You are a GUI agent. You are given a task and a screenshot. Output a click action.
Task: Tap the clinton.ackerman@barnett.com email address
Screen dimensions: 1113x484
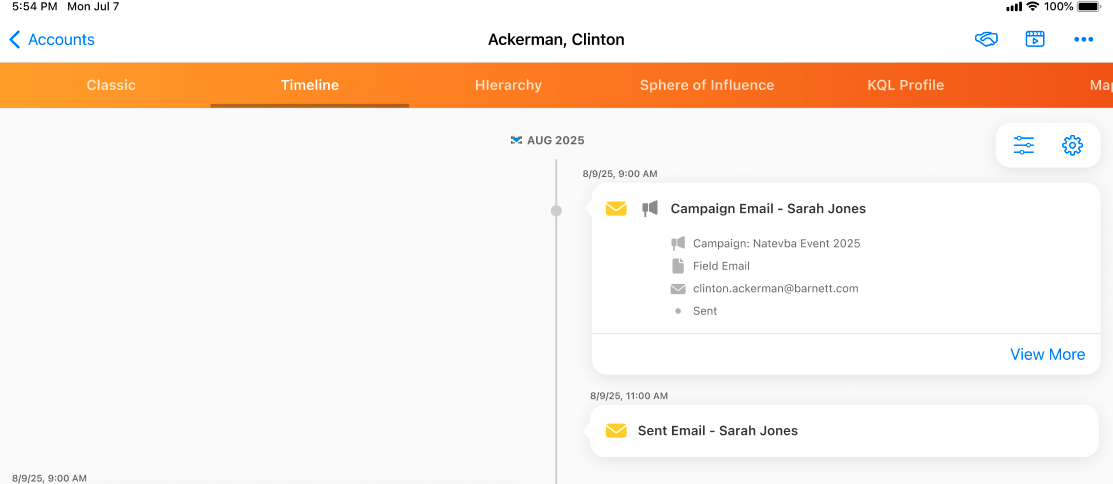click(775, 288)
